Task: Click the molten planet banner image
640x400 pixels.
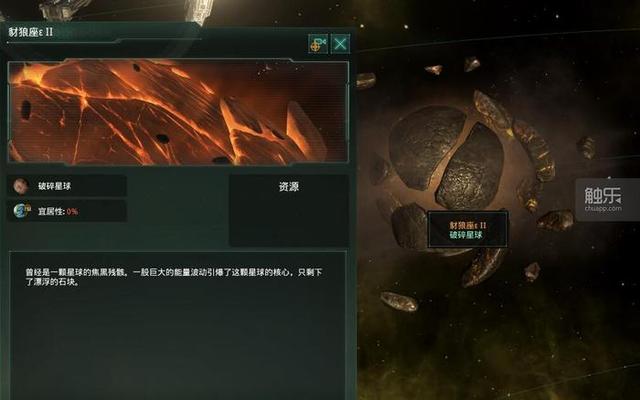Action: [178, 112]
